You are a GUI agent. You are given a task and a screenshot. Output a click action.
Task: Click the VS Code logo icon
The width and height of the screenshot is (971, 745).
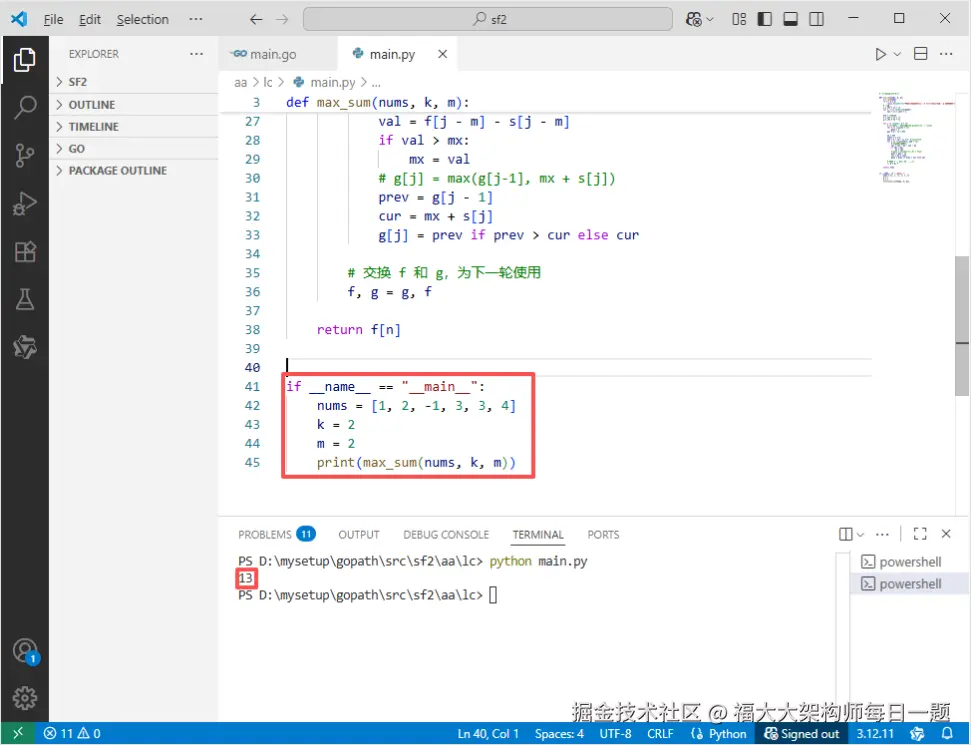(x=19, y=19)
